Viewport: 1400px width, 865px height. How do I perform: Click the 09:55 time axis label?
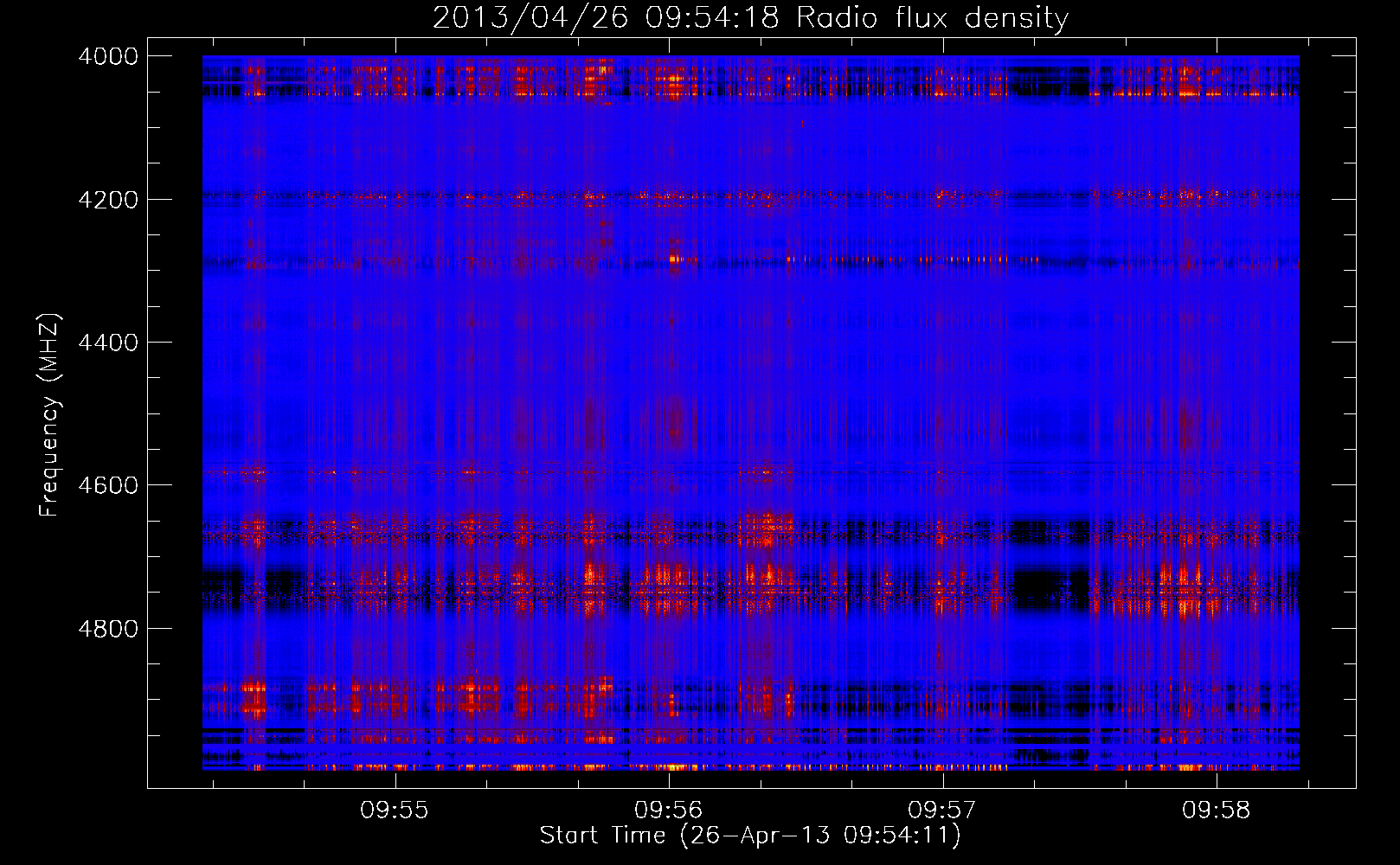coord(395,810)
